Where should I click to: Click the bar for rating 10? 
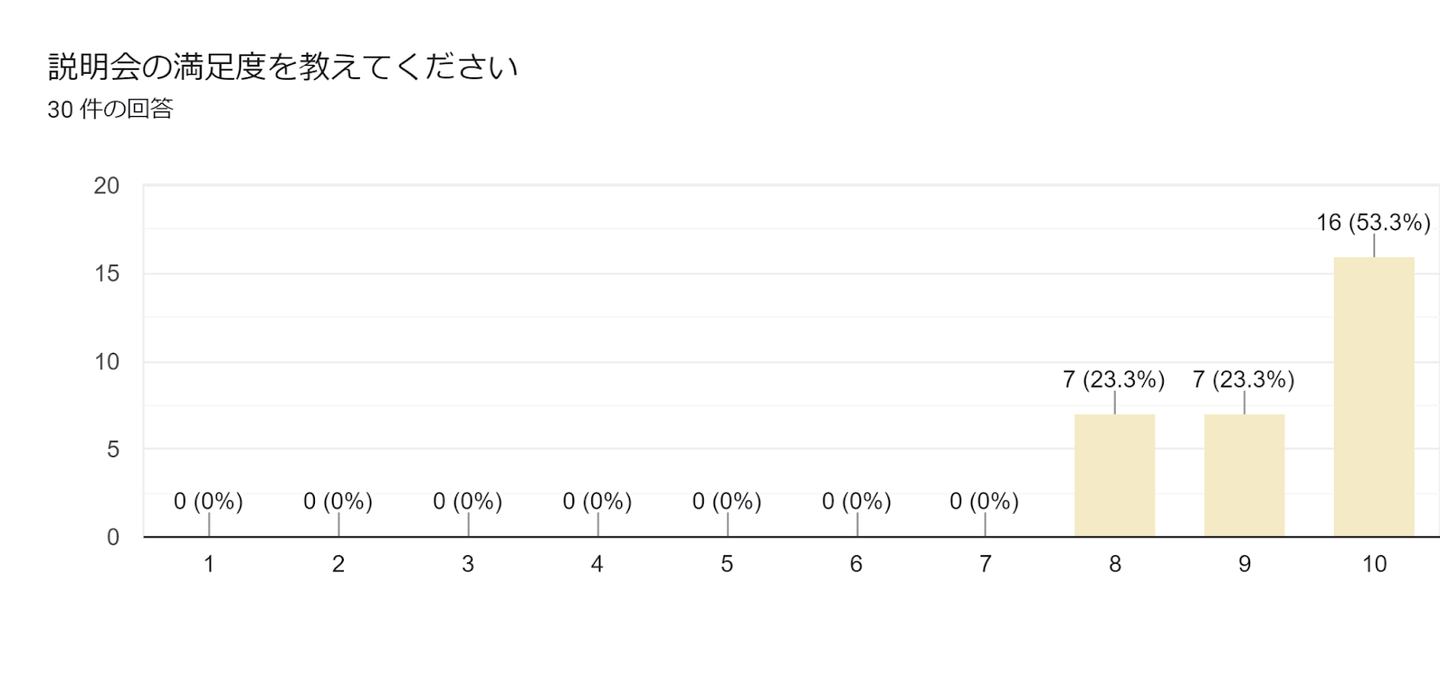pos(1374,397)
